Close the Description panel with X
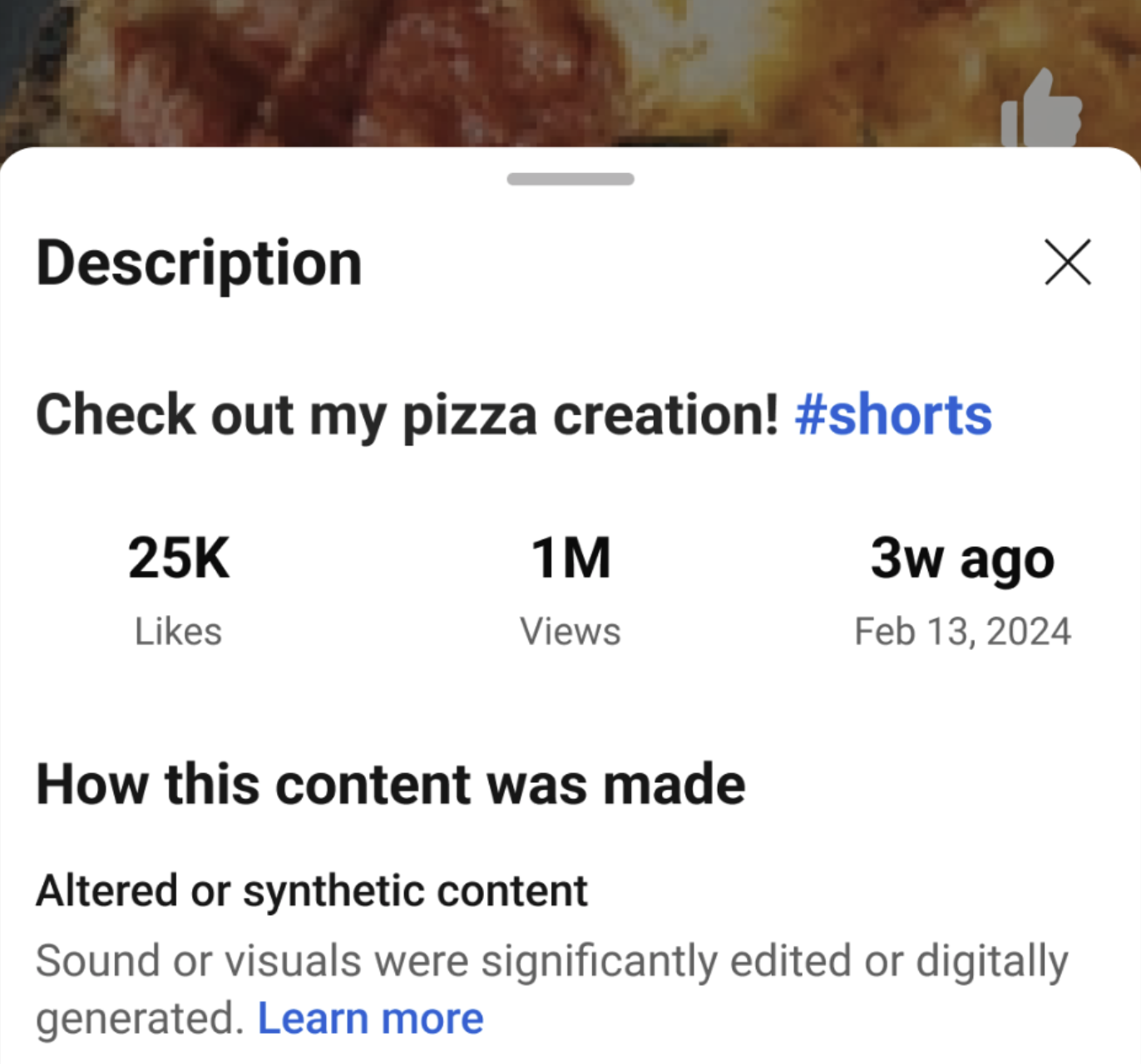1141x1064 pixels. [x=1067, y=263]
